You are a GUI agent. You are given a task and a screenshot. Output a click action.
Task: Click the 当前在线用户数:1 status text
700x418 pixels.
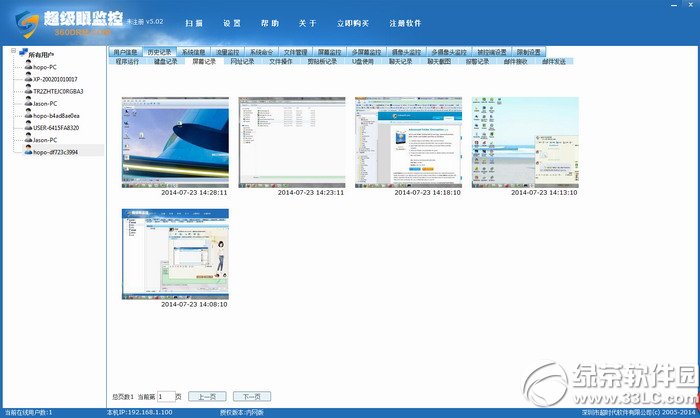29,413
